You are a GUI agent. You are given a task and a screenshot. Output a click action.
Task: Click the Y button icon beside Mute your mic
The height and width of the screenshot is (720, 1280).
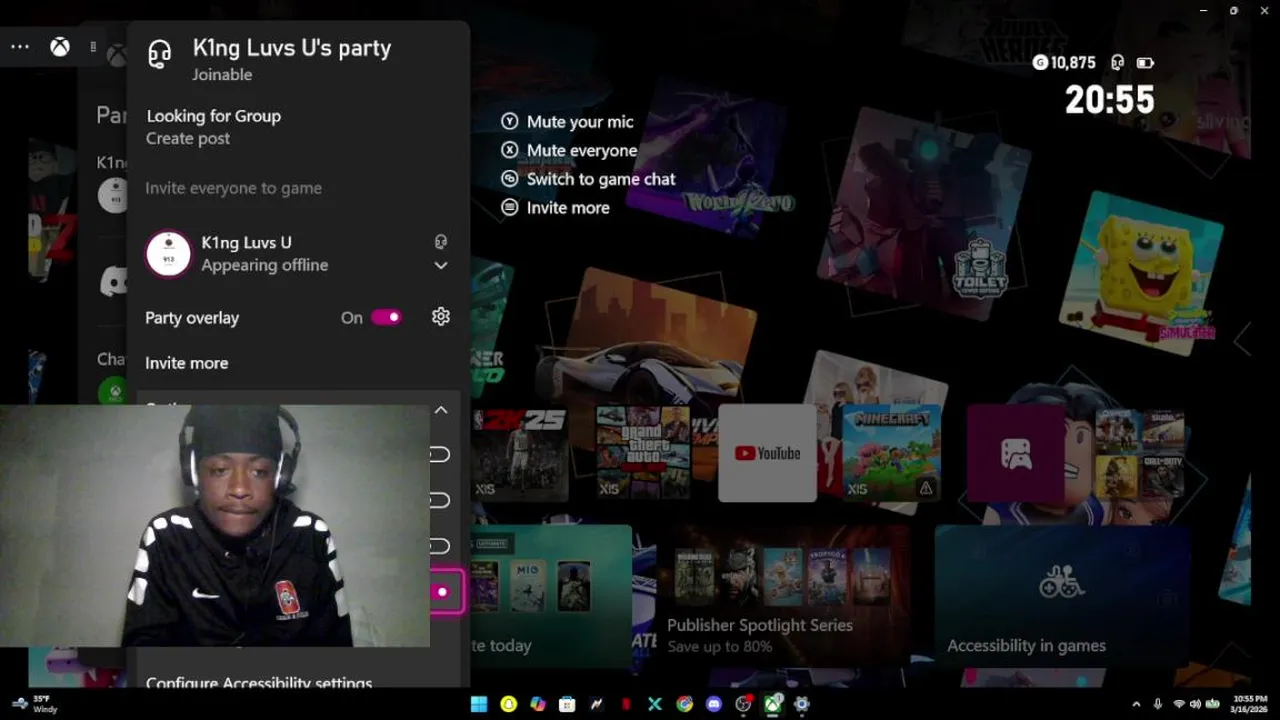point(510,121)
